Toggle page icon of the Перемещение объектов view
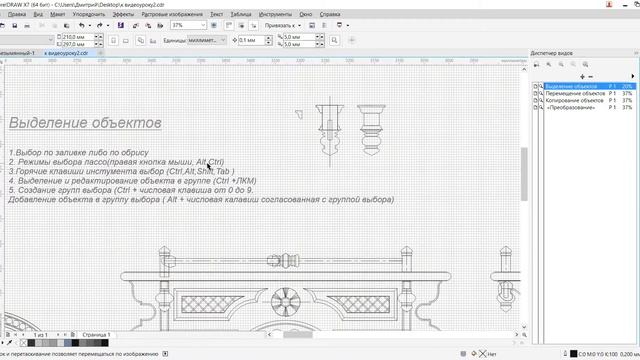640x360 pixels. point(536,93)
